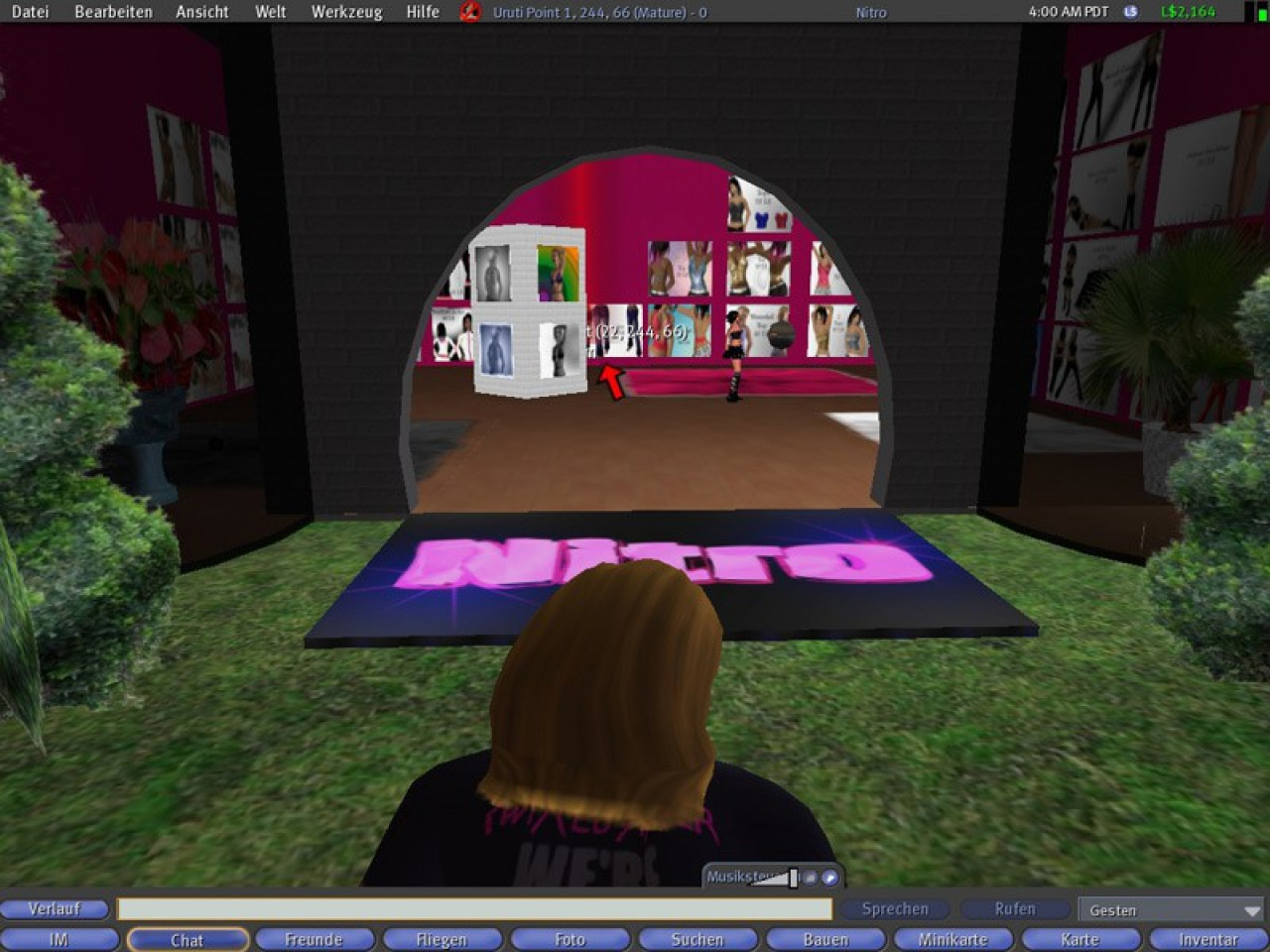Toggle the Minikarte
This screenshot has width=1270, height=952.
pyautogui.click(x=952, y=939)
